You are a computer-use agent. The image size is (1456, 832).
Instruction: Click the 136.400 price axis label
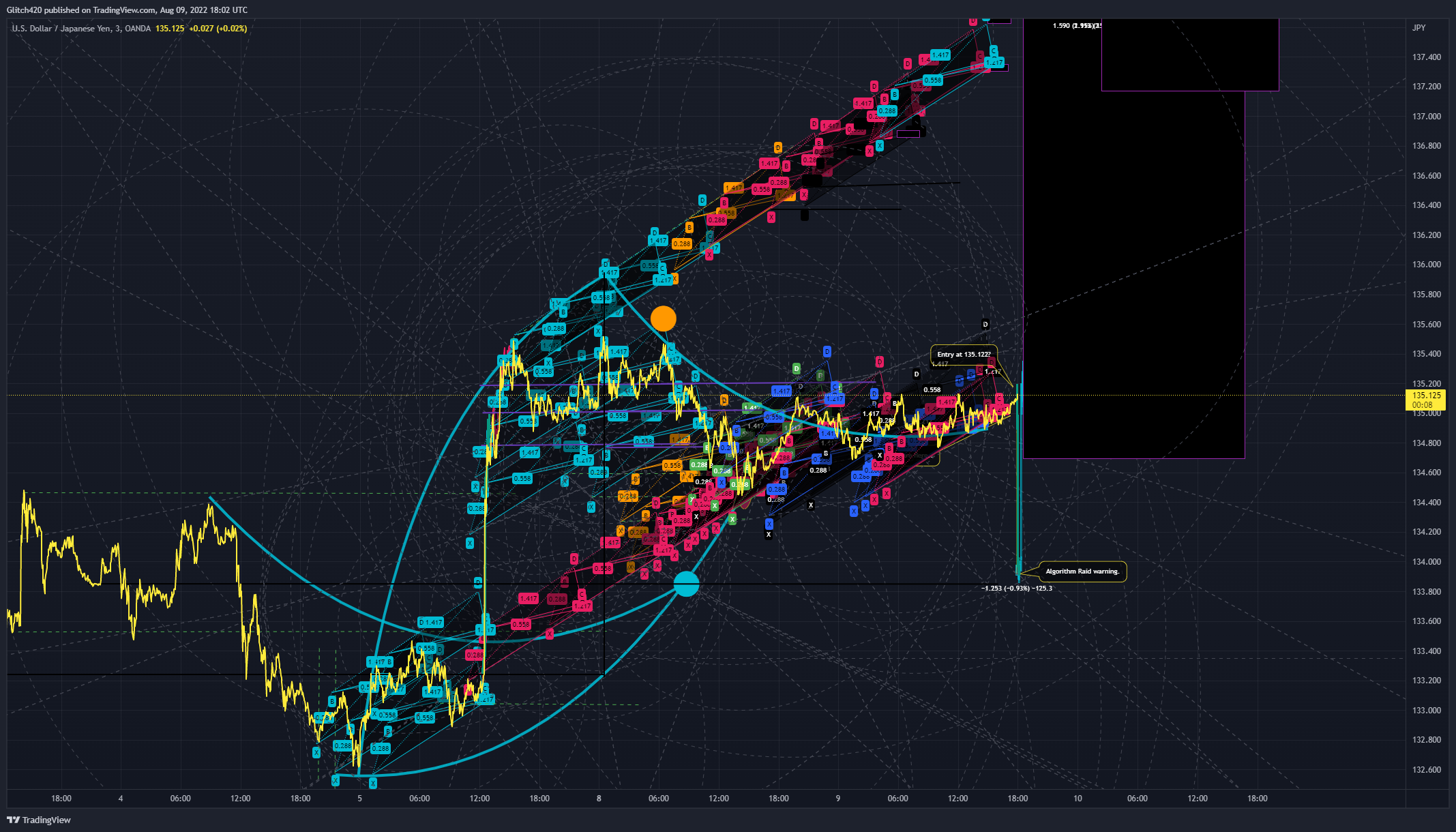pyautogui.click(x=1427, y=205)
